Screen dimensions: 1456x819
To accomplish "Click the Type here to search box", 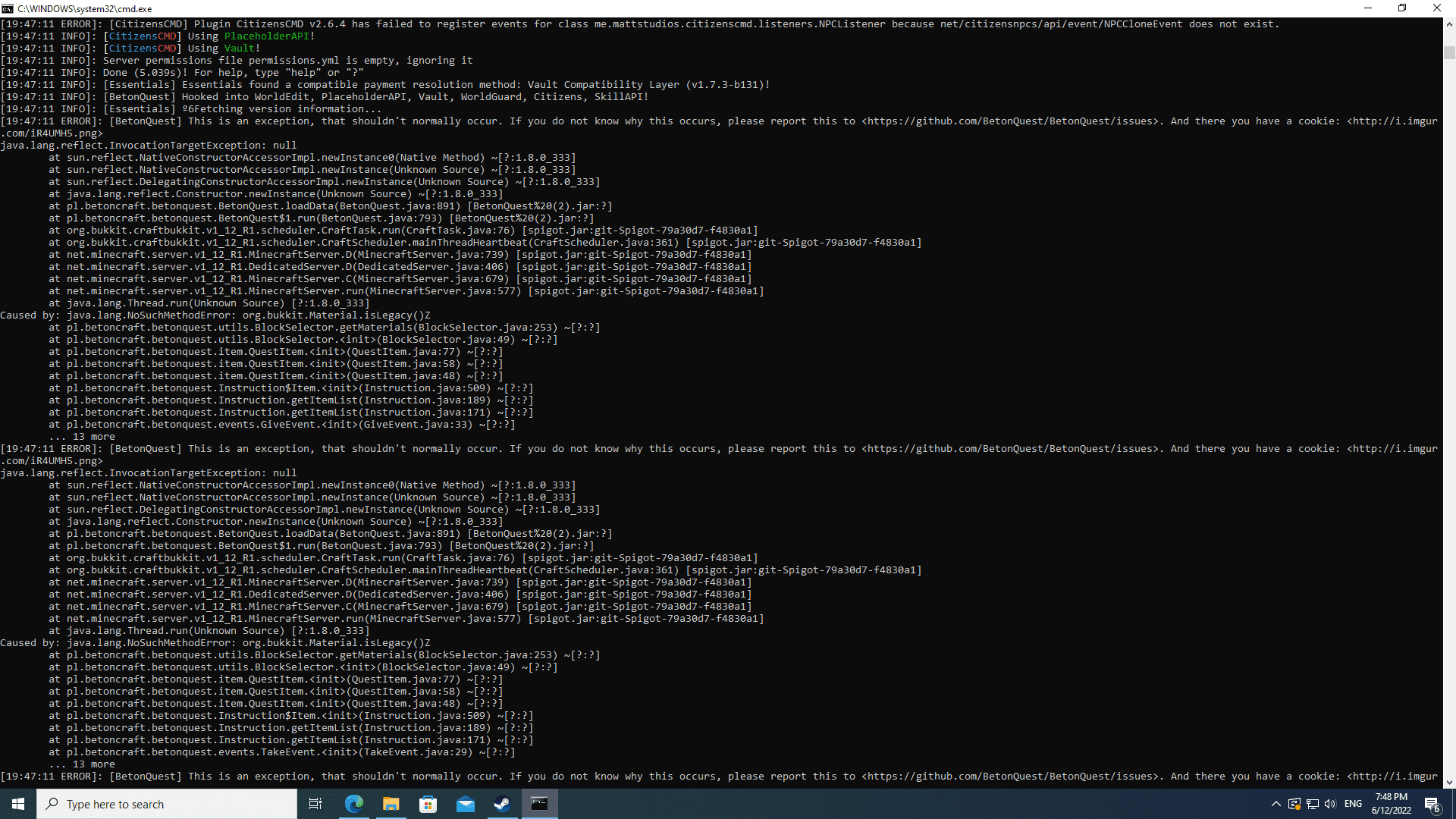I will [x=167, y=804].
